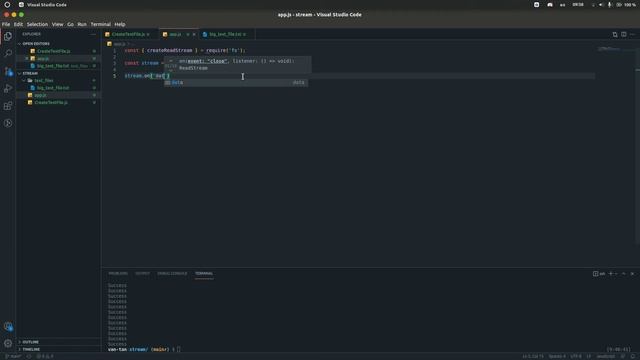This screenshot has width=640, height=360.
Task: Click errors and warnings count in status bar
Action: point(45,356)
